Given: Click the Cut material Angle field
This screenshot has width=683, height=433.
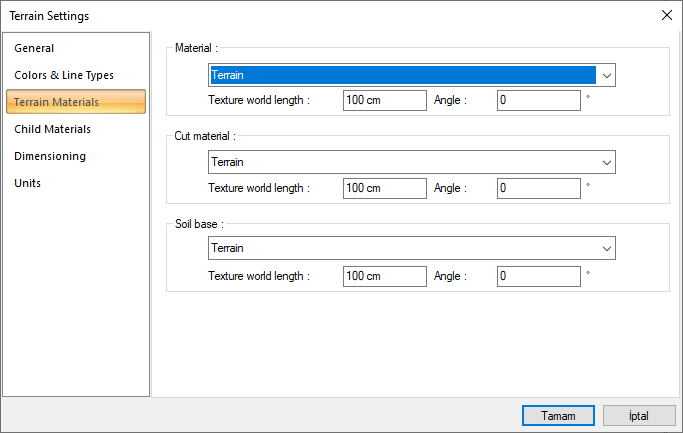Looking at the screenshot, I should point(538,188).
